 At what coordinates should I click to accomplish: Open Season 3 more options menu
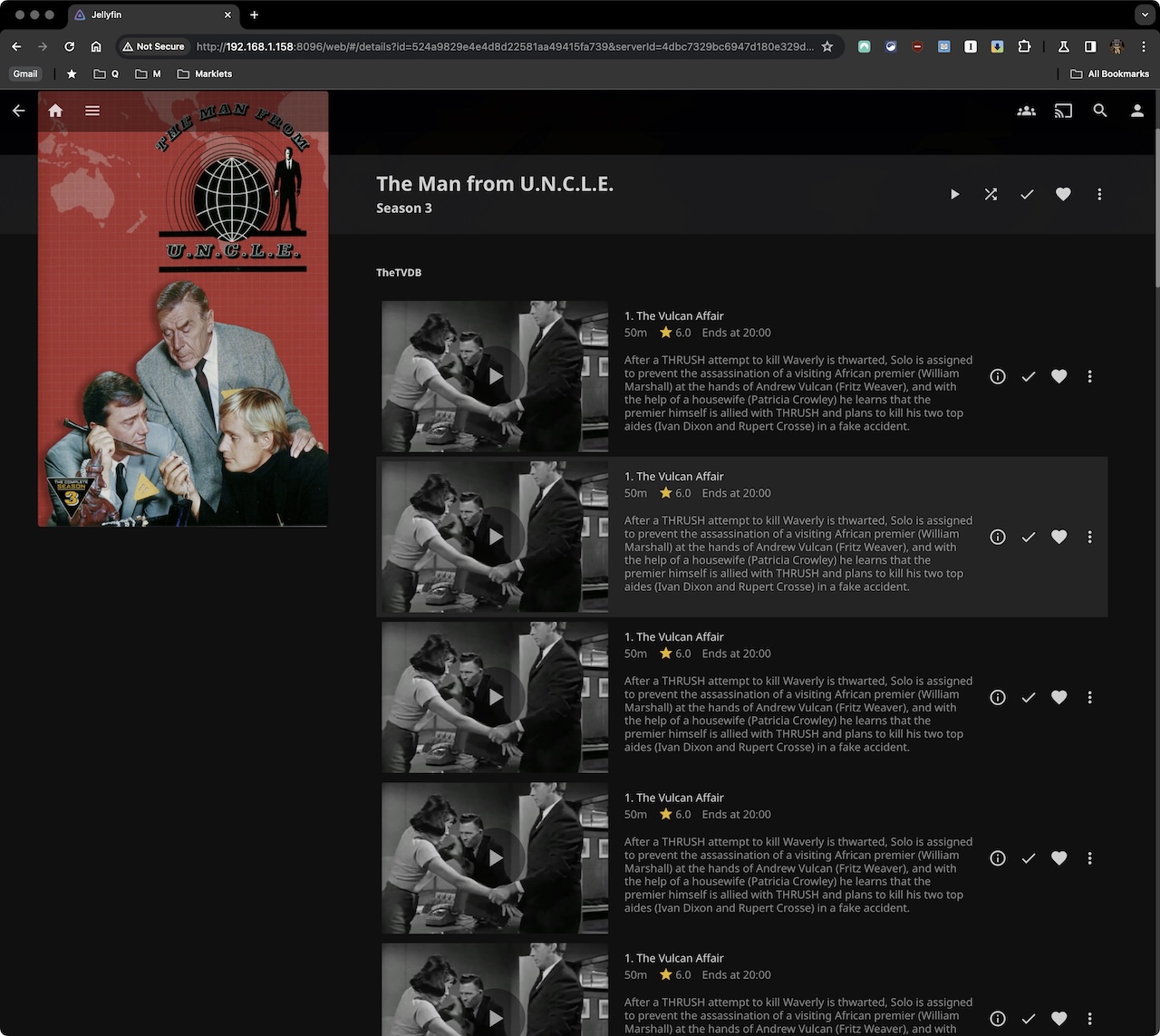coord(1099,194)
